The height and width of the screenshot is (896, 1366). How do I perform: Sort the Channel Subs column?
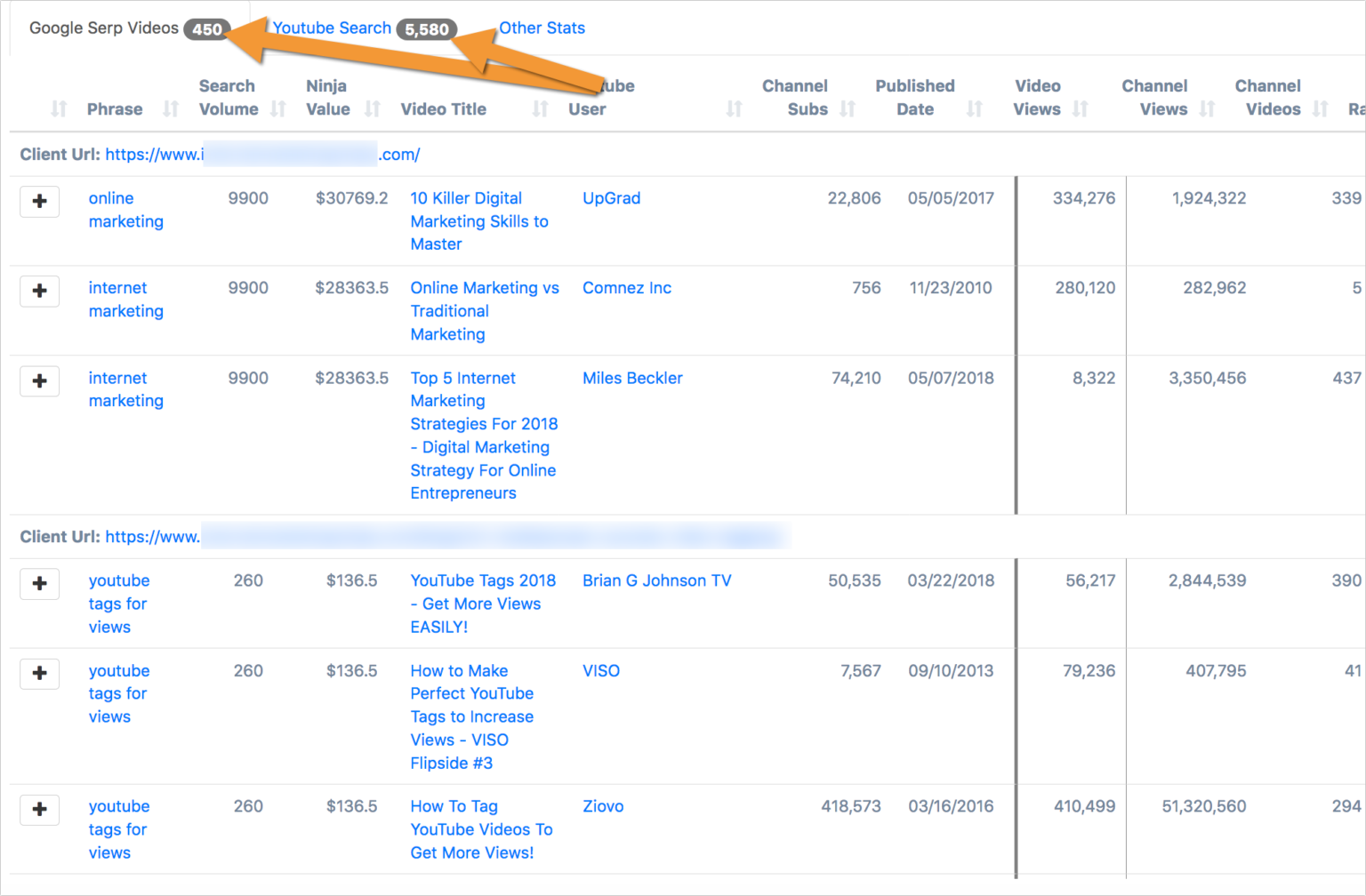tap(848, 109)
